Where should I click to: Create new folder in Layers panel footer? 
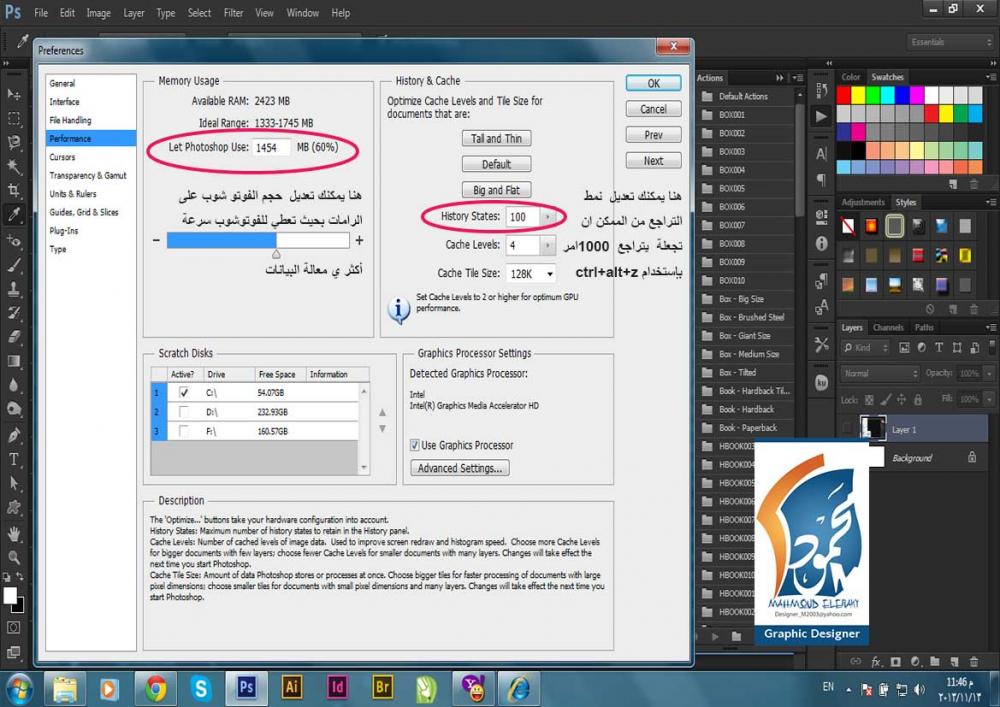click(x=935, y=661)
